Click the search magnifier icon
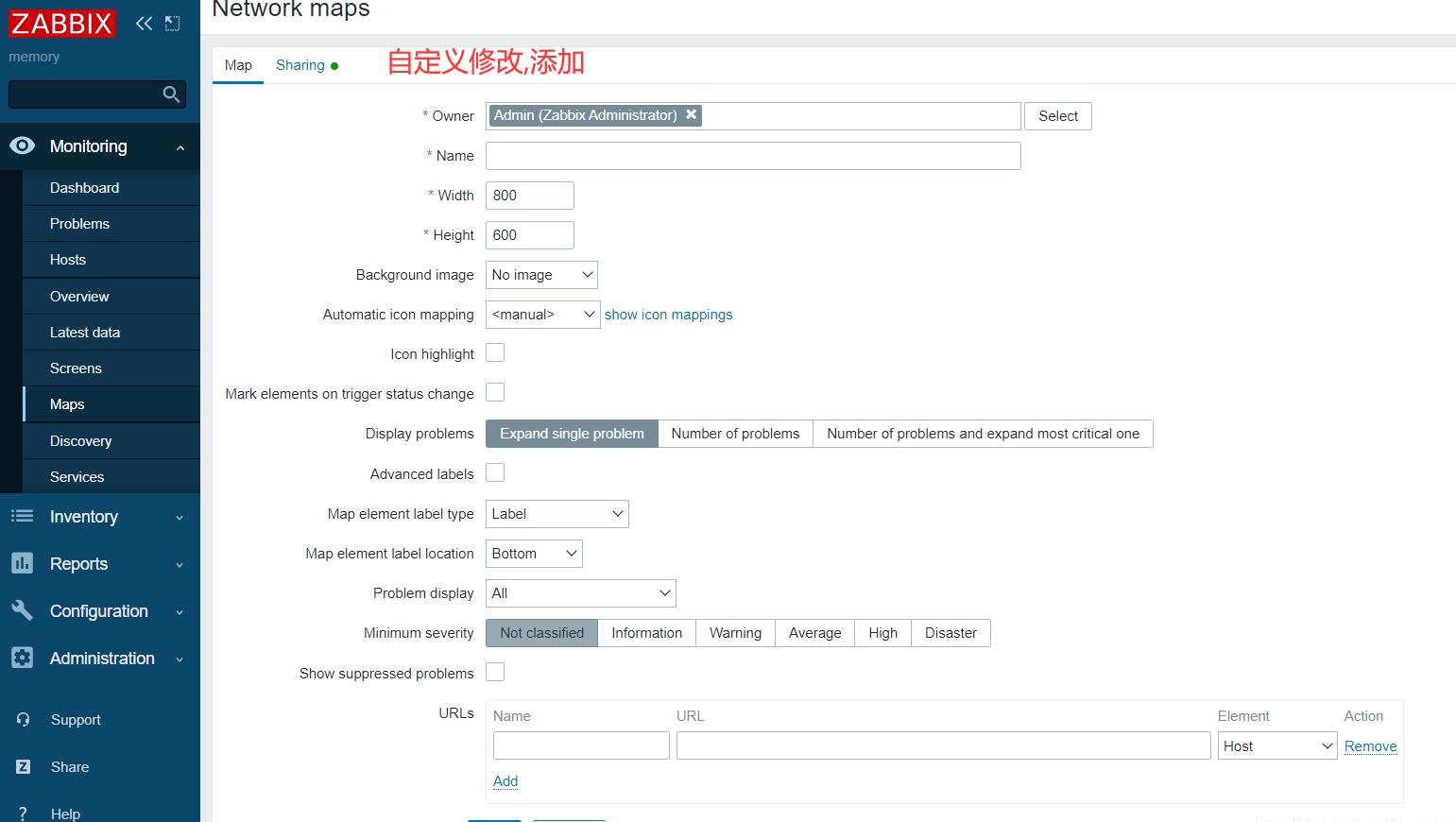Image resolution: width=1456 pixels, height=822 pixels. click(x=171, y=94)
